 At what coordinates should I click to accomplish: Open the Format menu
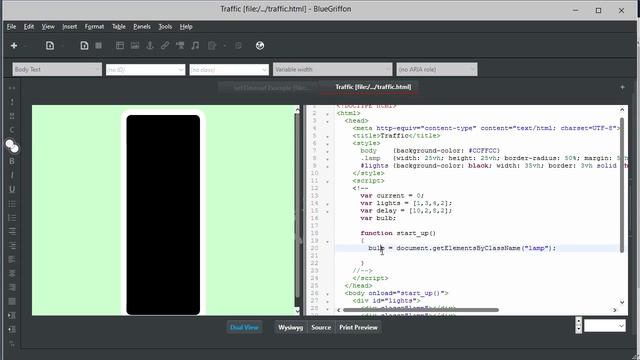click(x=94, y=27)
